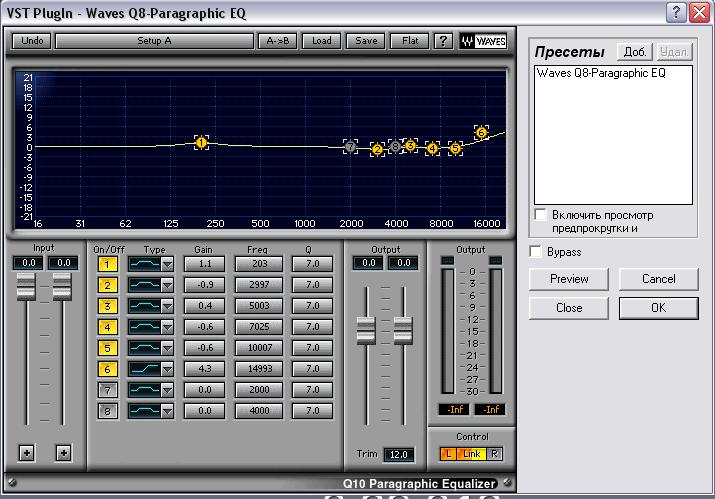This screenshot has height=499, width=715.
Task: Select band 5 node on EQ graph
Action: 455,148
